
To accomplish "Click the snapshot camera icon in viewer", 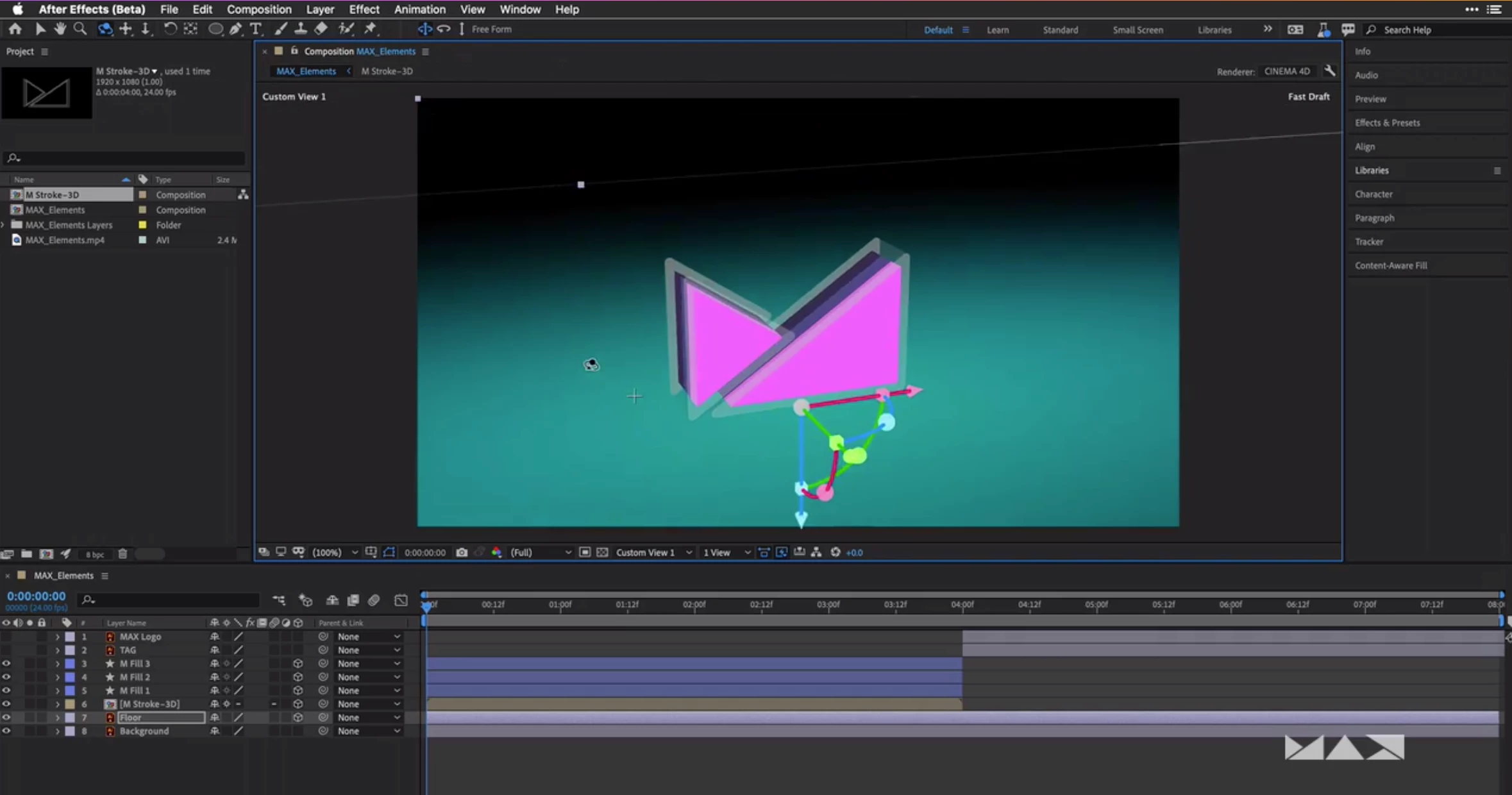I will 461,552.
